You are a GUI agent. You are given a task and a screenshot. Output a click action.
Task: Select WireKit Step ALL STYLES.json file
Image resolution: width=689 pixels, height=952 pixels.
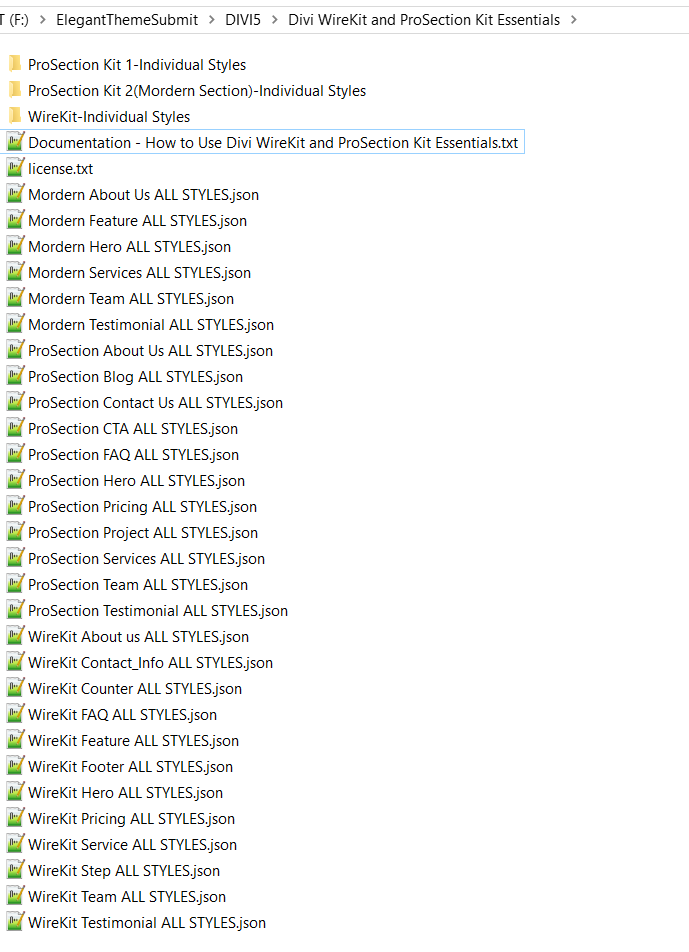click(x=124, y=871)
